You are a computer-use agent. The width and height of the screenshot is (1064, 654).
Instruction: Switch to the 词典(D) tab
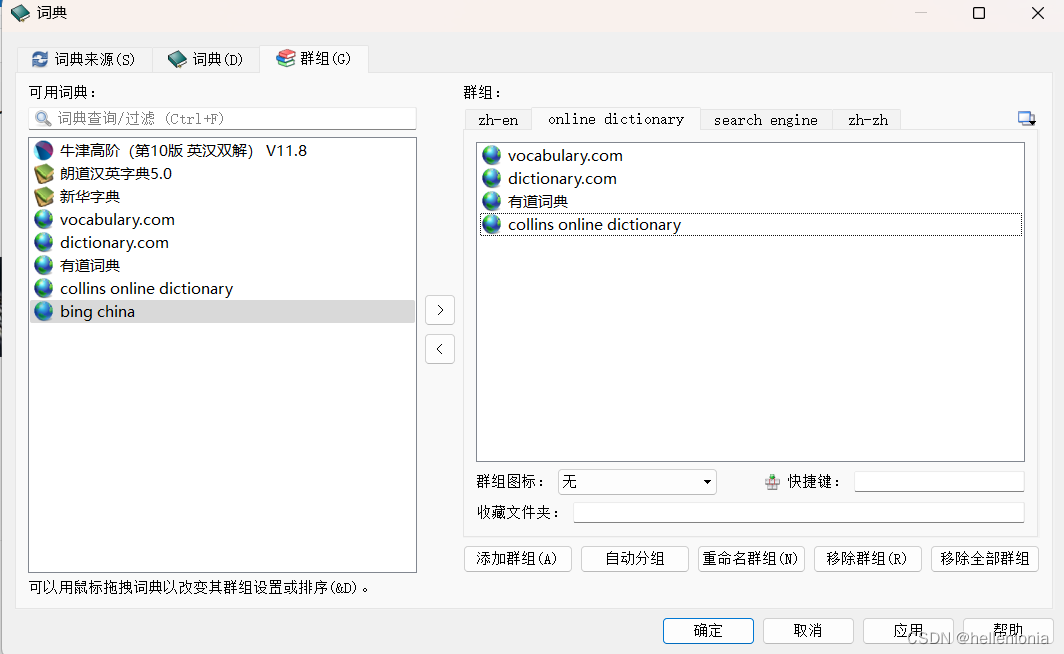point(206,60)
